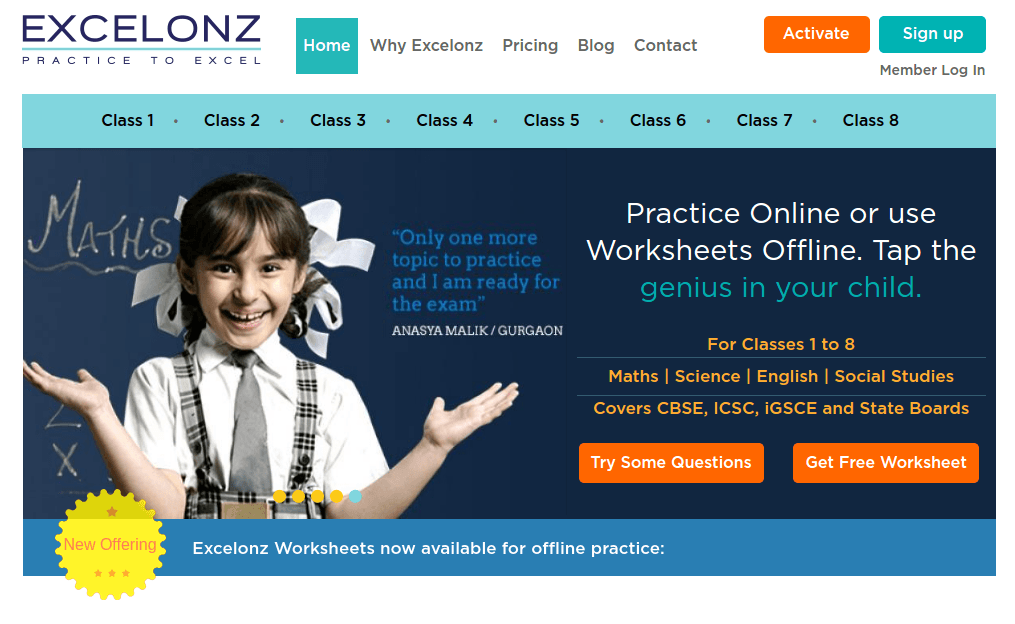This screenshot has width=1015, height=624.
Task: Visit the Blog page
Action: click(x=596, y=45)
